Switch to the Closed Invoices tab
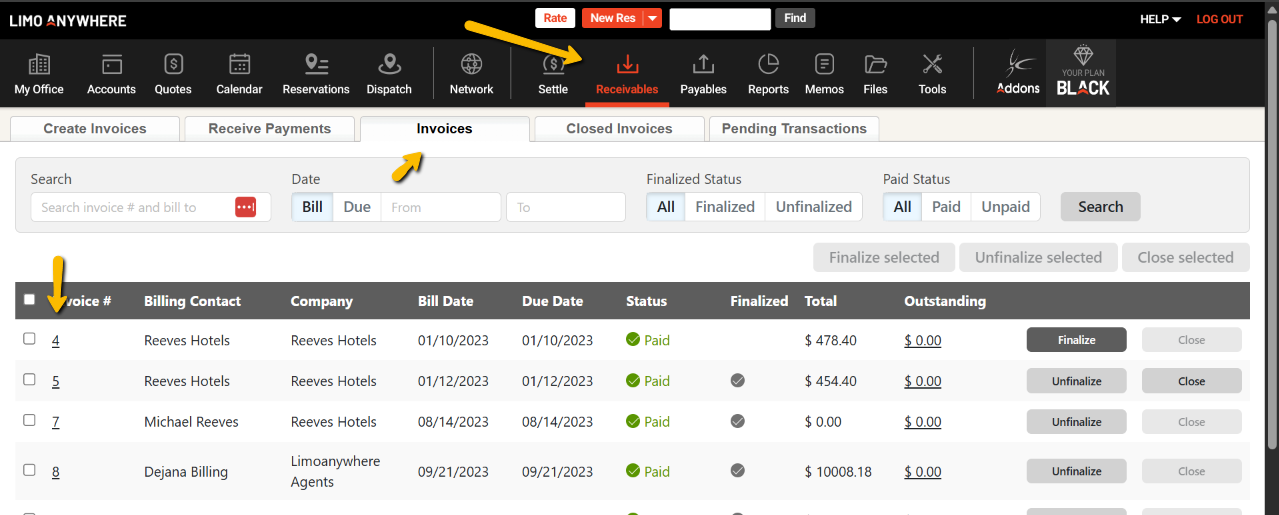1279x515 pixels. (x=619, y=128)
